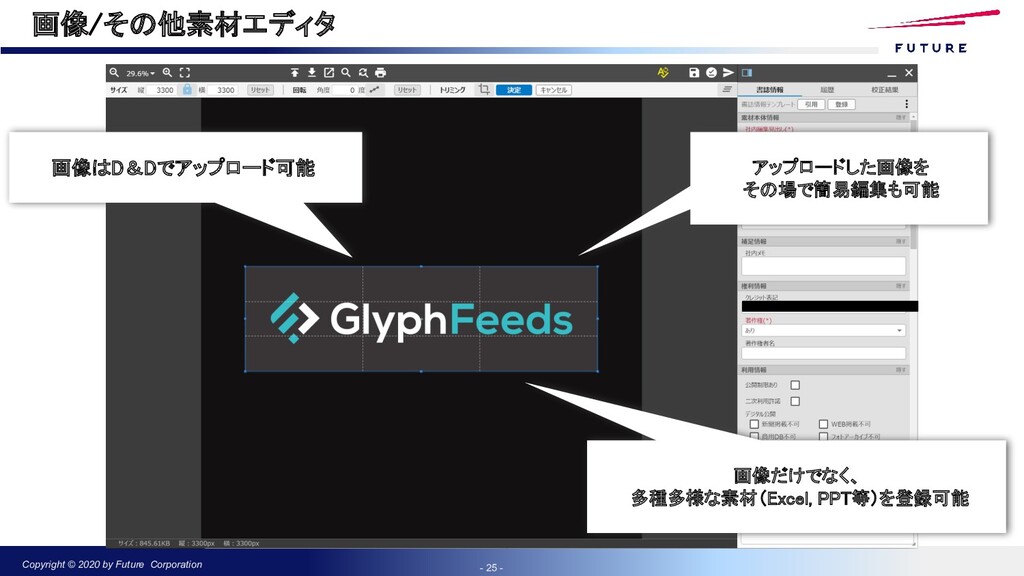Click the send paper-plane icon
Screen dimensions: 1024x576
(x=728, y=72)
